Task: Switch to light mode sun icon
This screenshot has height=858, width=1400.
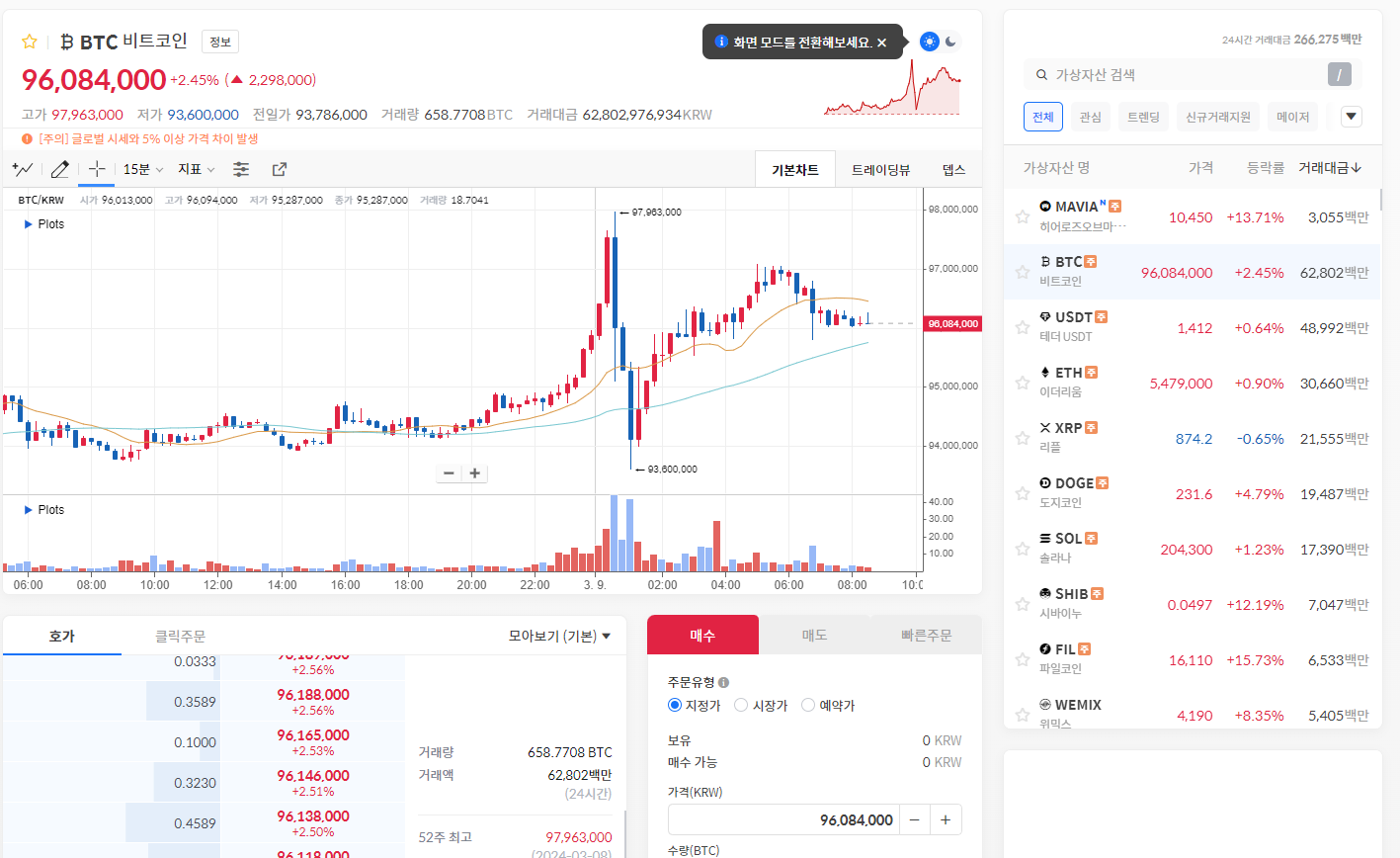Action: [929, 42]
